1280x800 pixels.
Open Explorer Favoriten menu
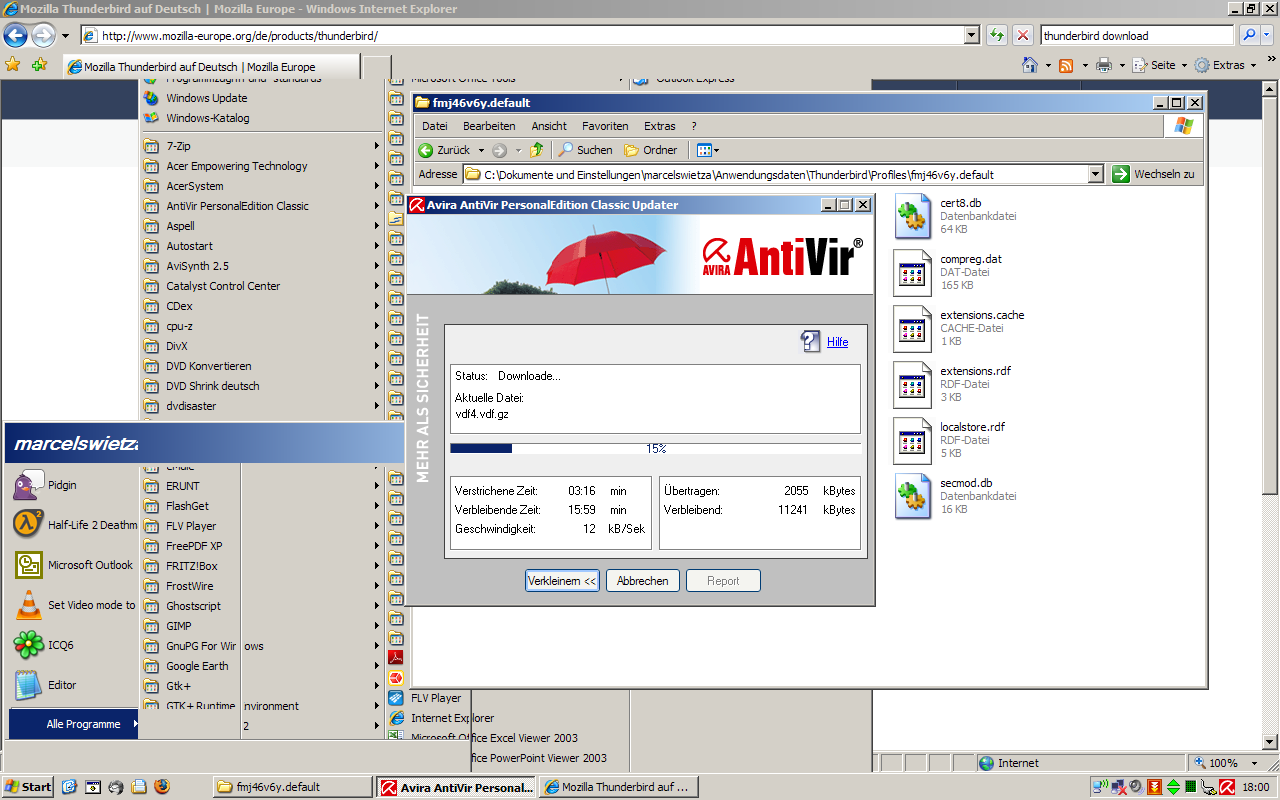(x=605, y=126)
